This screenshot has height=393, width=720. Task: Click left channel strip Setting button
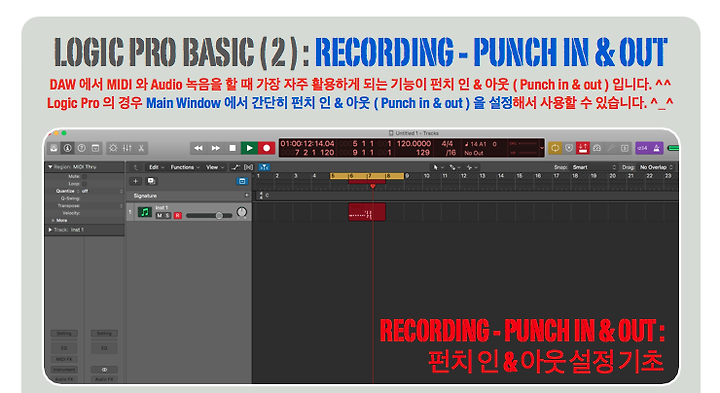tap(64, 333)
